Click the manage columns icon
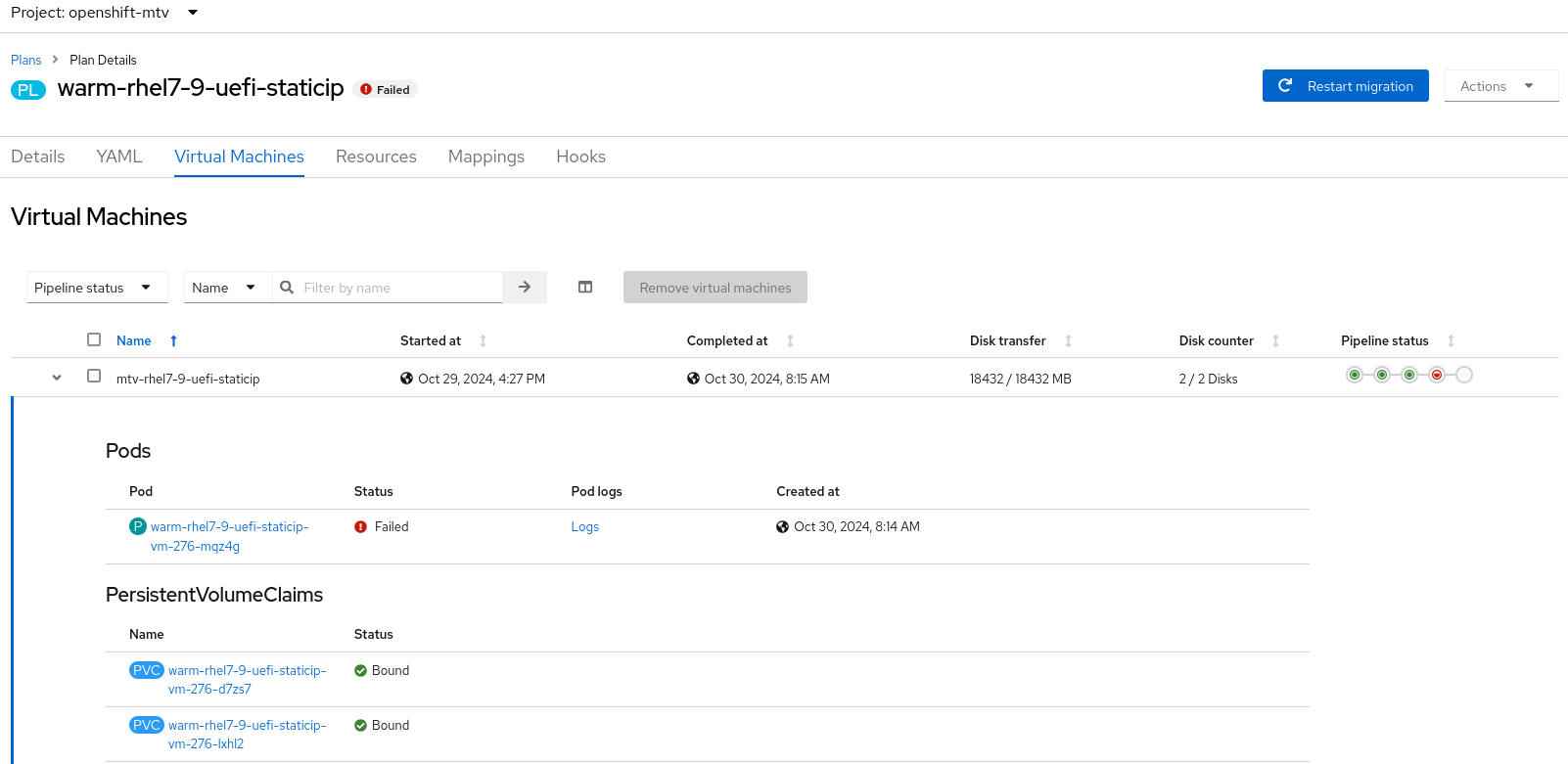Image resolution: width=1568 pixels, height=764 pixels. pos(585,287)
